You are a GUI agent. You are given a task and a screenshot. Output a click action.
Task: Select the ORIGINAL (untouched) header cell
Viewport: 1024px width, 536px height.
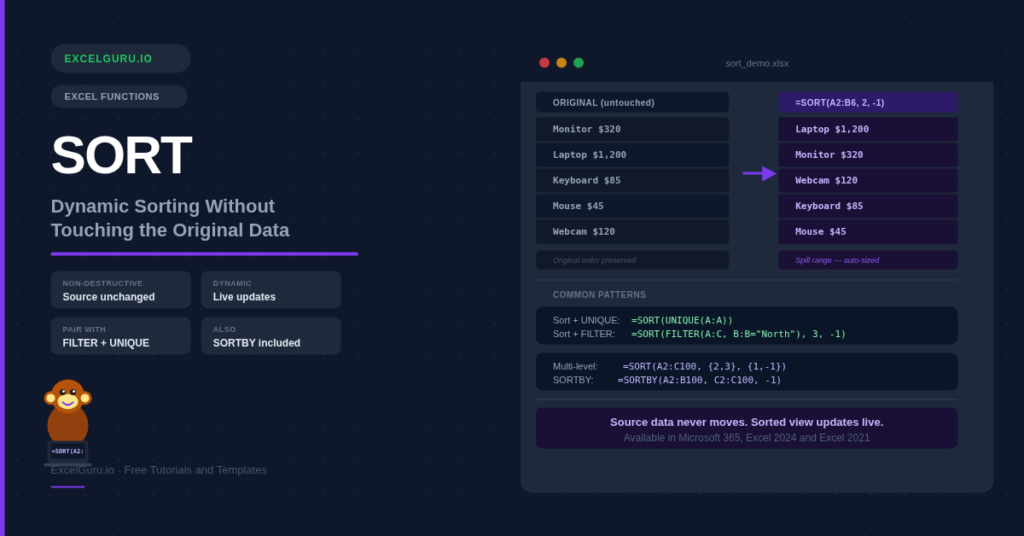tap(632, 102)
